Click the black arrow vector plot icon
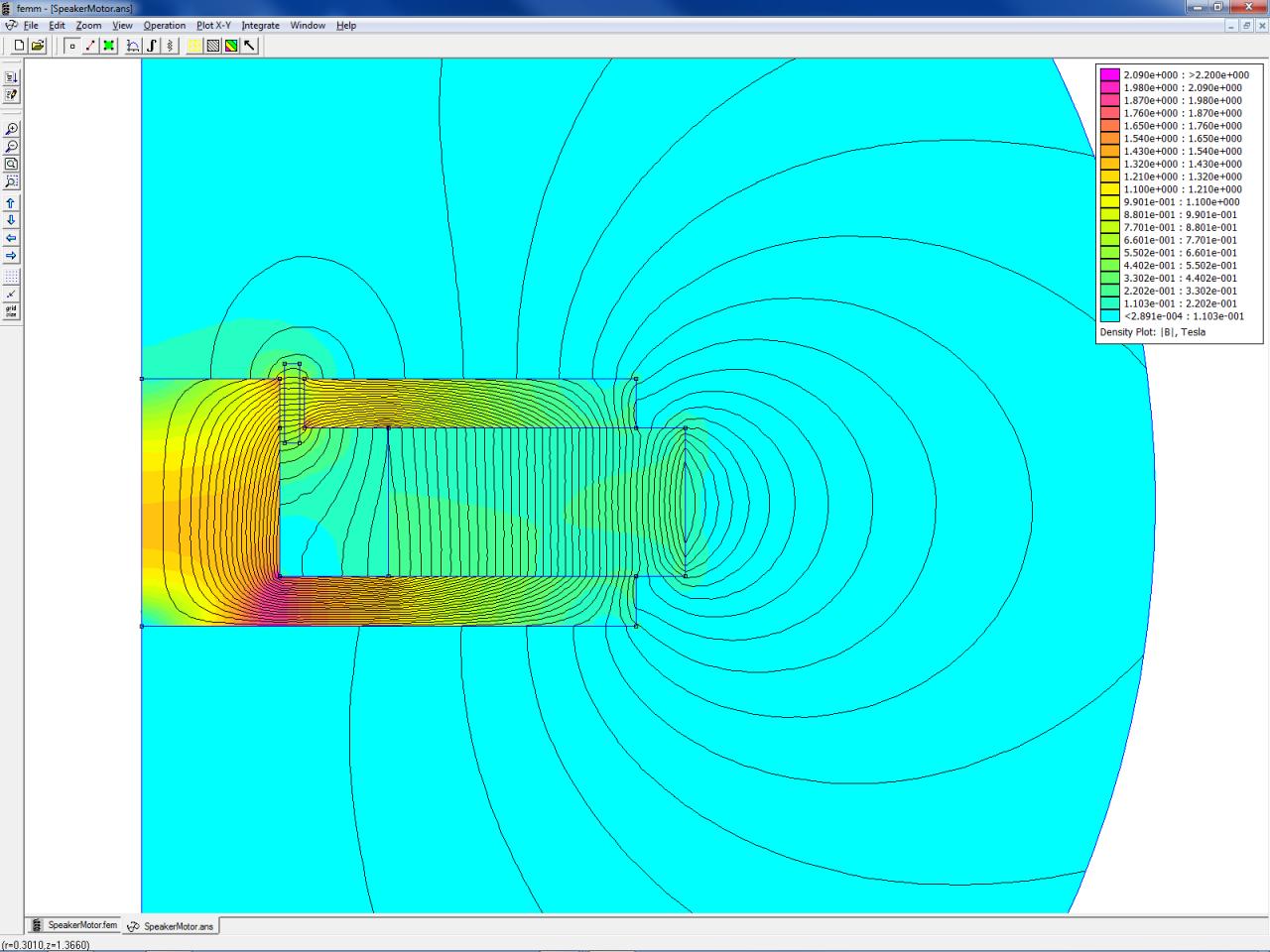The image size is (1270, 952). point(250,46)
